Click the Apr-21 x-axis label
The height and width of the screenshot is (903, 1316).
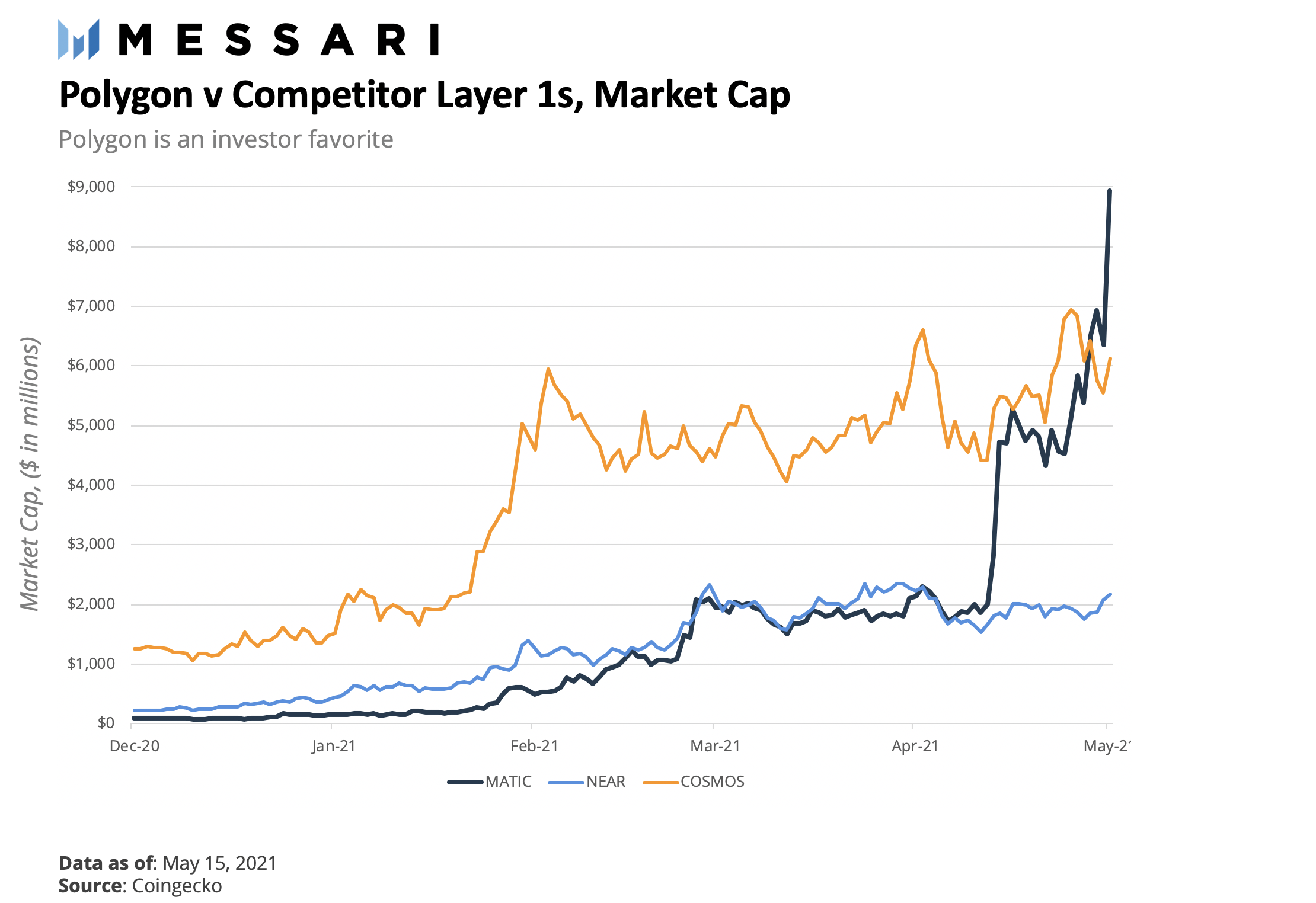pyautogui.click(x=915, y=746)
